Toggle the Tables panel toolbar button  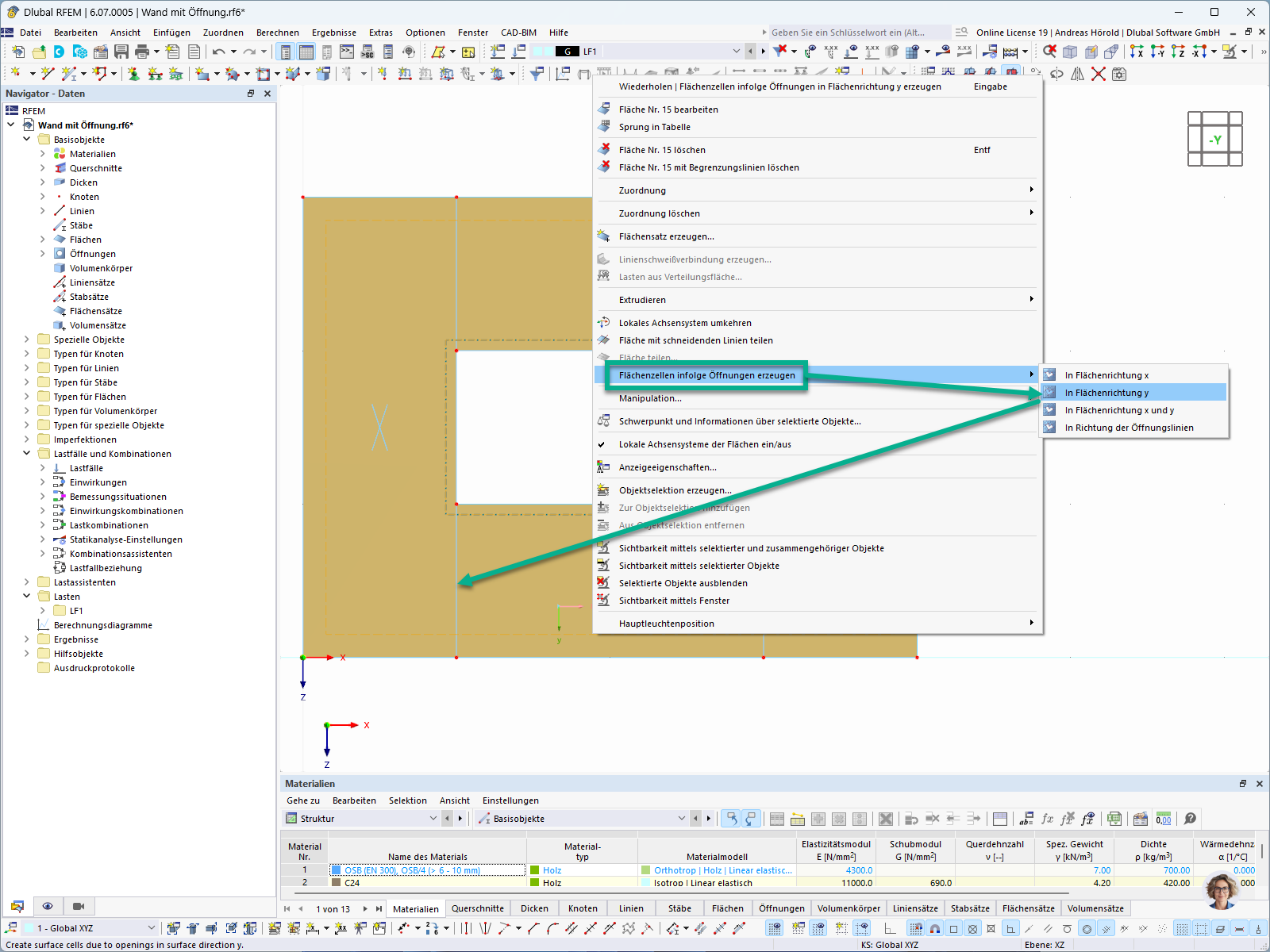(306, 52)
